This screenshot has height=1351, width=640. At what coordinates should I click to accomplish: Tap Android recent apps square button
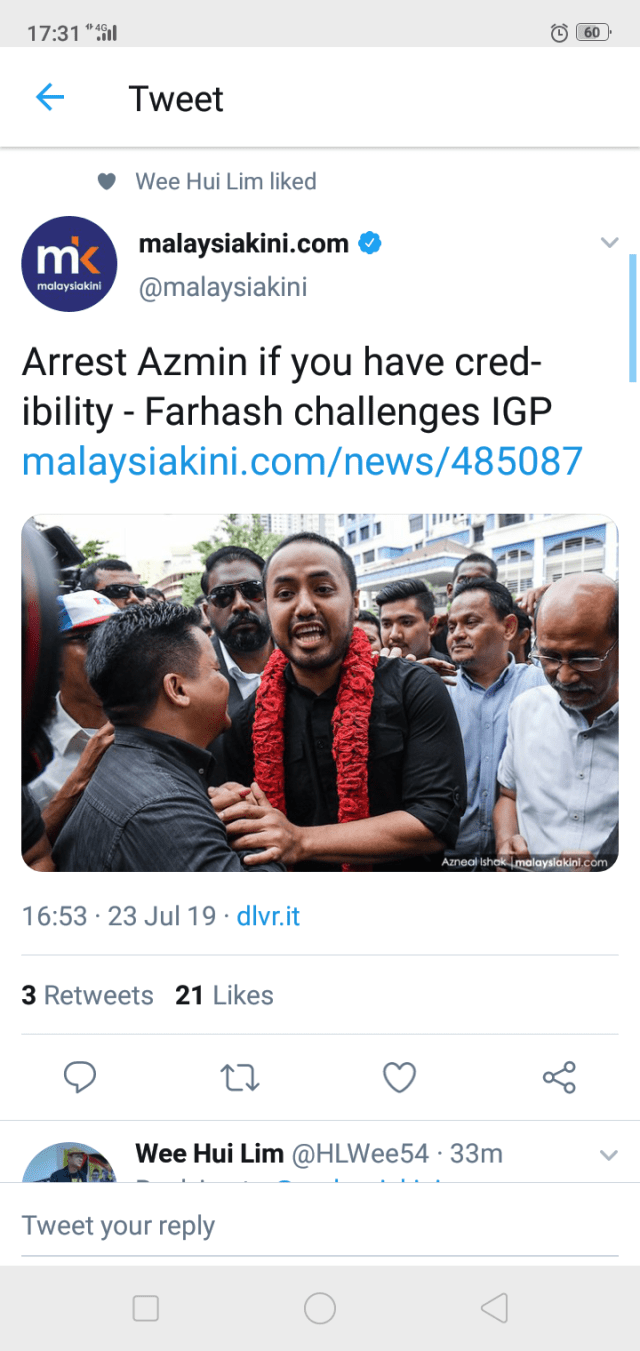[x=146, y=1308]
